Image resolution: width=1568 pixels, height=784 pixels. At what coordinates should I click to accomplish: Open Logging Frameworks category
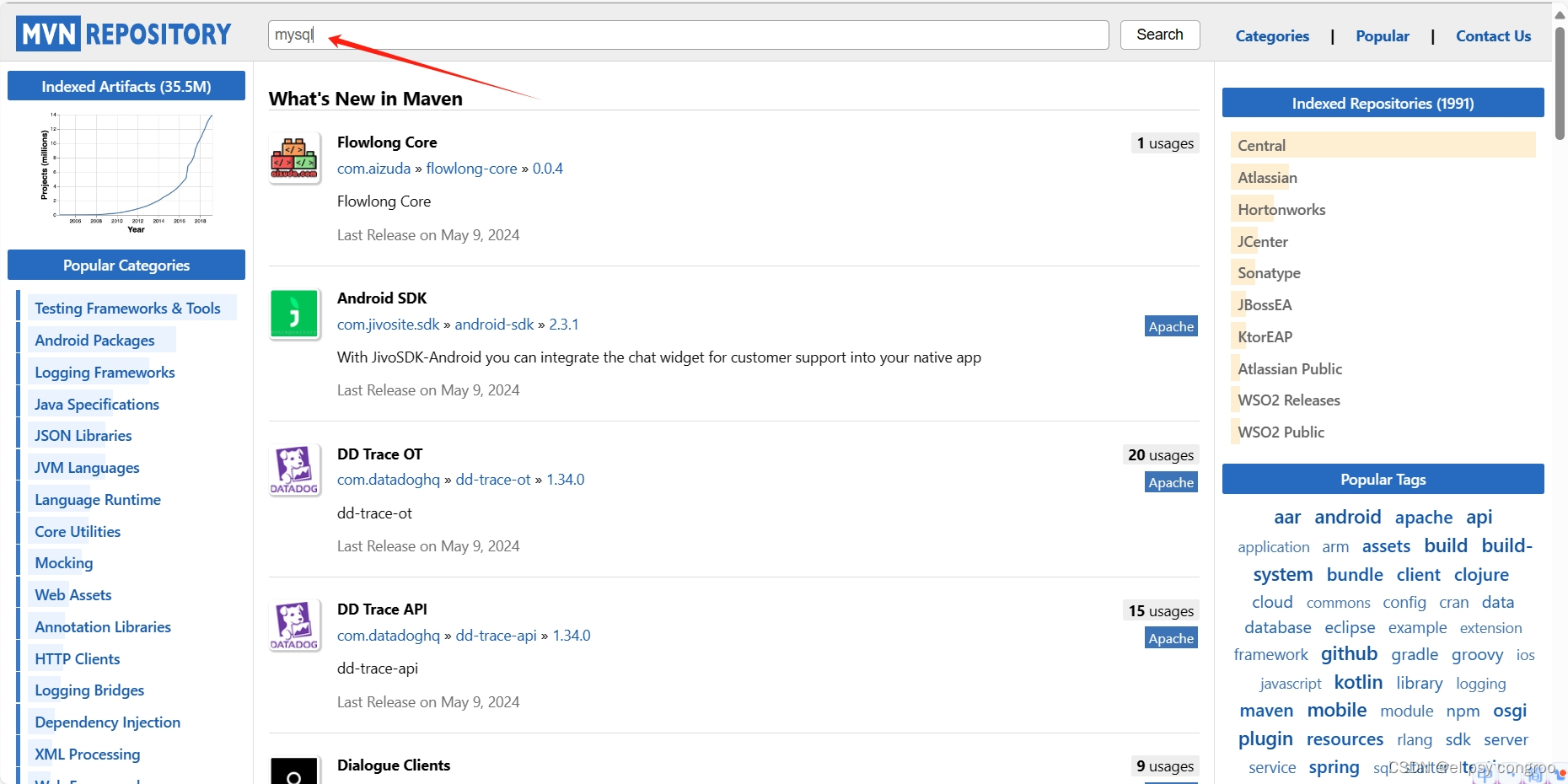coord(105,373)
